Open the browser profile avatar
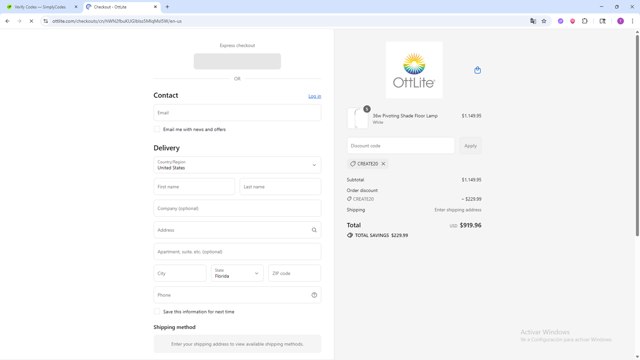This screenshot has height=360, width=640. click(620, 21)
